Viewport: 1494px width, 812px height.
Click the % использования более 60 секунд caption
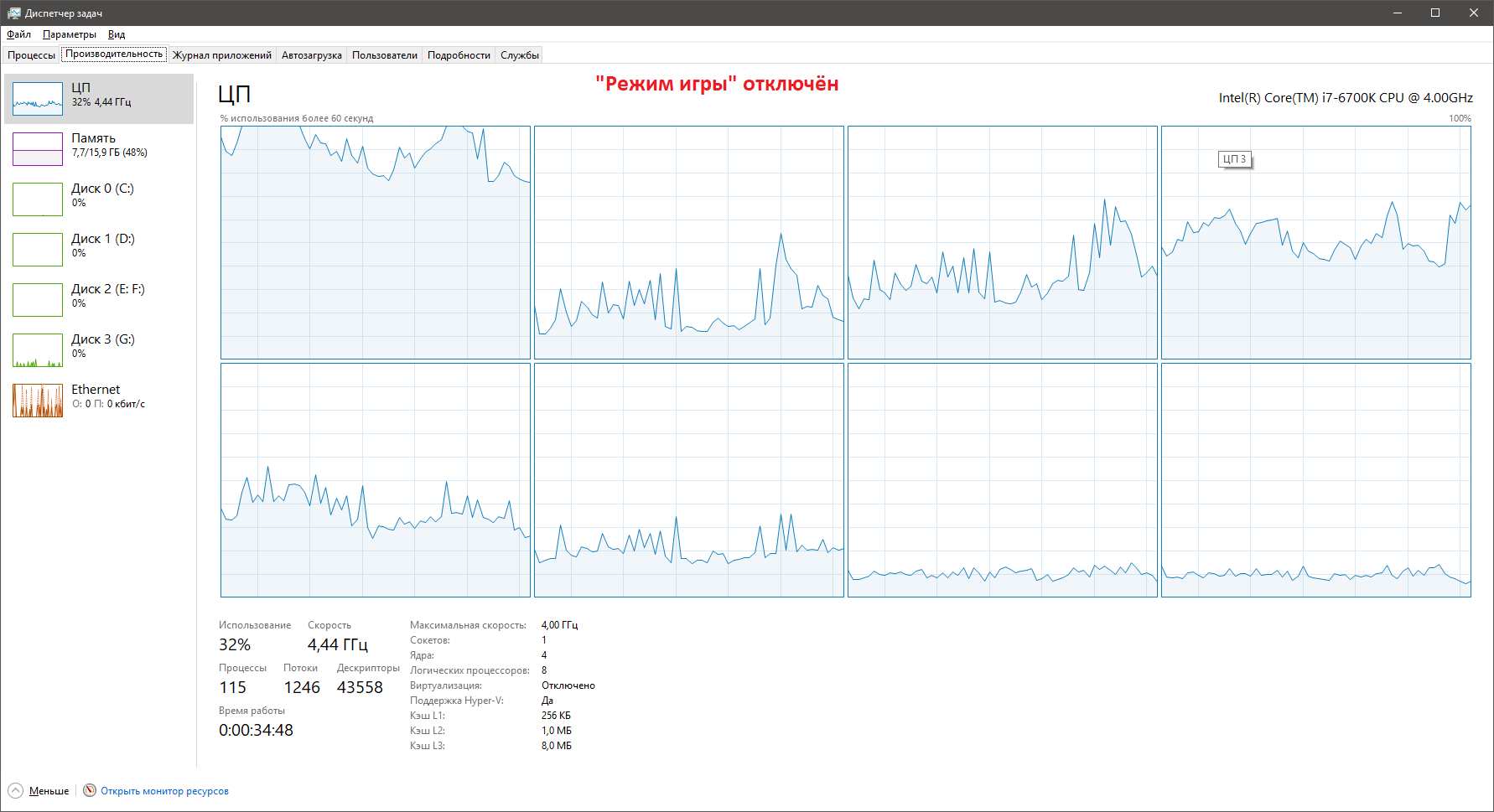coord(297,118)
